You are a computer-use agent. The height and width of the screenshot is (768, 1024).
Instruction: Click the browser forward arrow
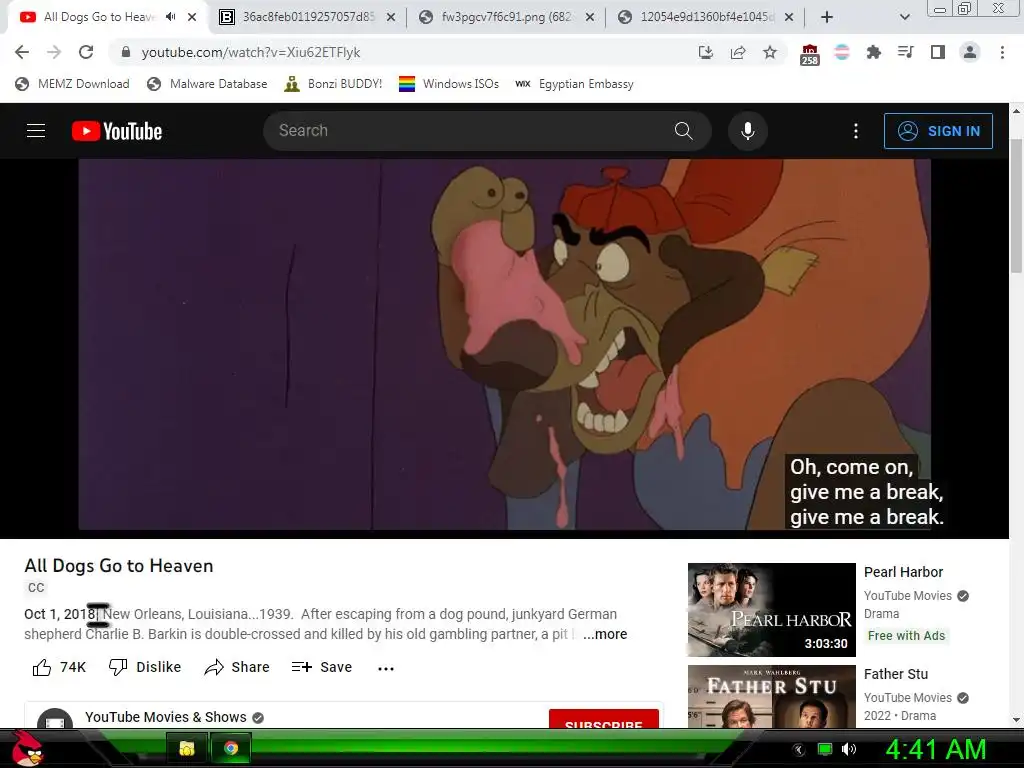[54, 52]
